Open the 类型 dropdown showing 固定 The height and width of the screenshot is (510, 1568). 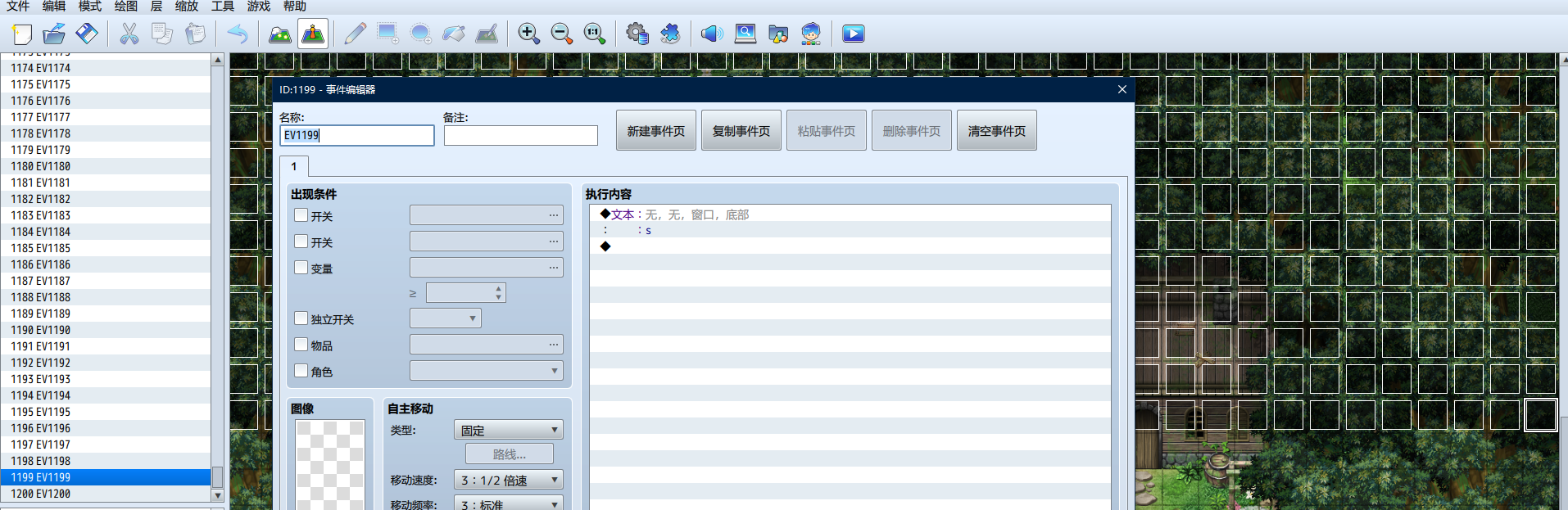(509, 430)
